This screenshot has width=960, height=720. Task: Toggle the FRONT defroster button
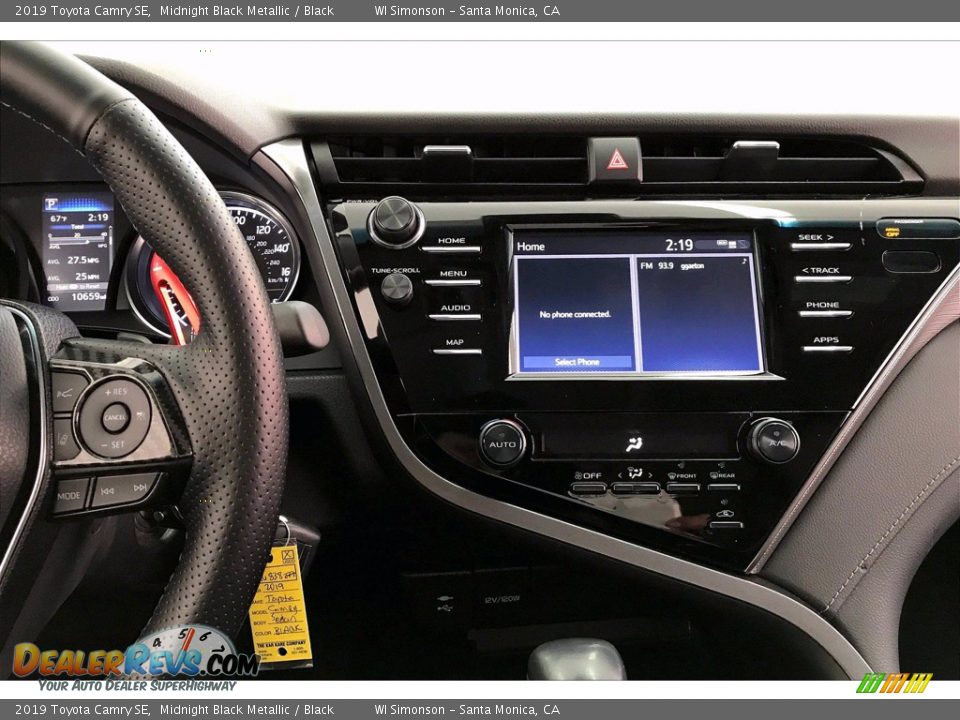tap(683, 481)
